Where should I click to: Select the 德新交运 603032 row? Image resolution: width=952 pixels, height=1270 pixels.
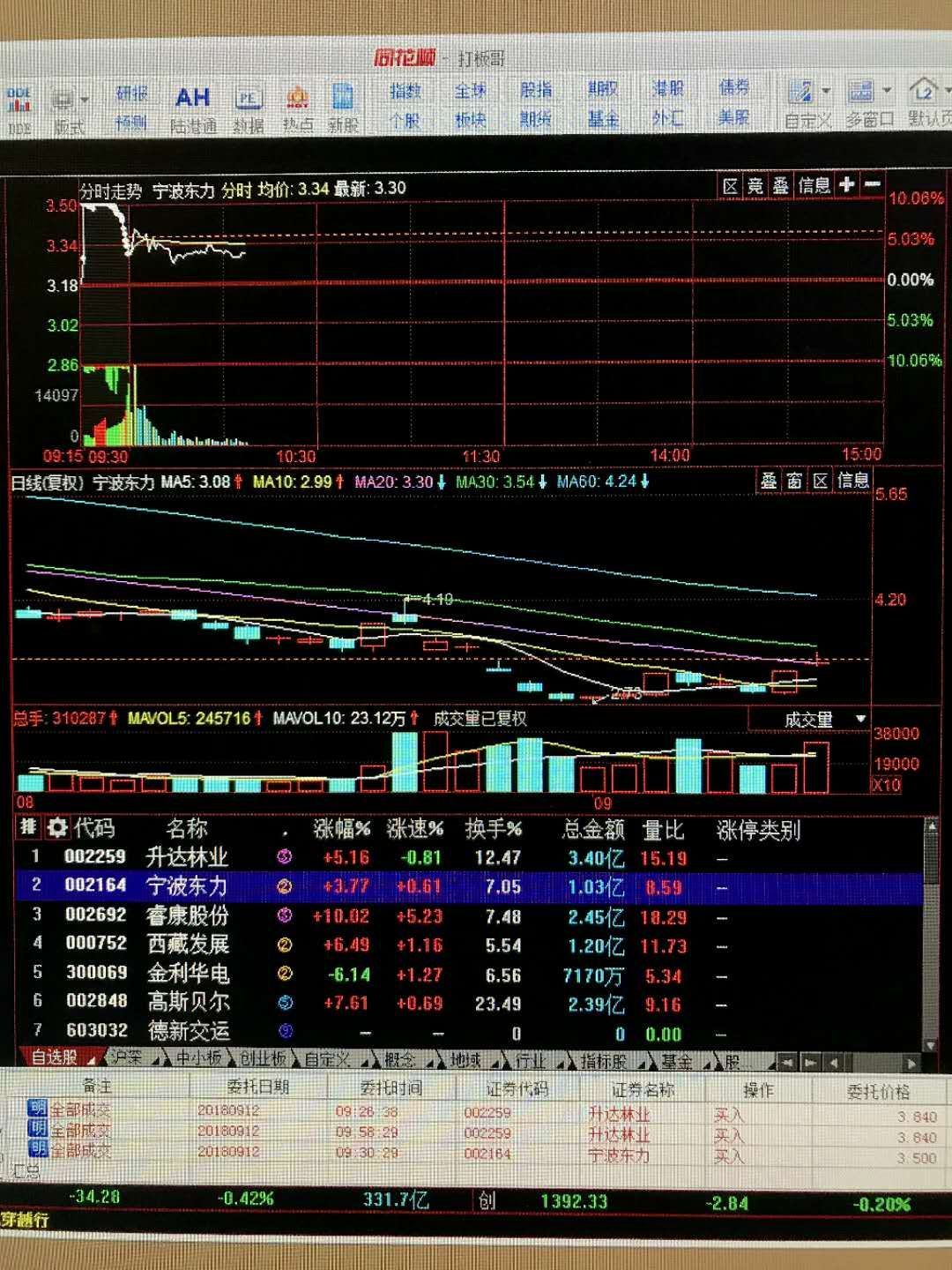pos(469,1033)
